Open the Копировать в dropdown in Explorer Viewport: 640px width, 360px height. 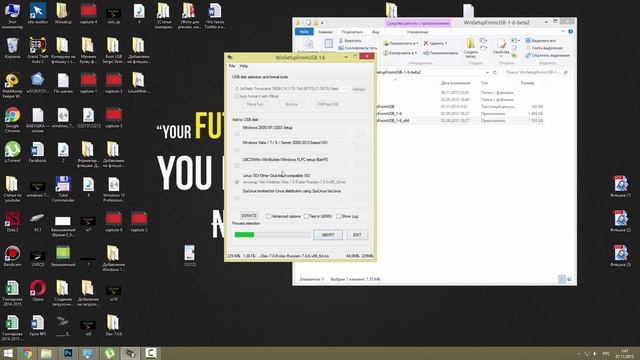pyautogui.click(x=400, y=53)
